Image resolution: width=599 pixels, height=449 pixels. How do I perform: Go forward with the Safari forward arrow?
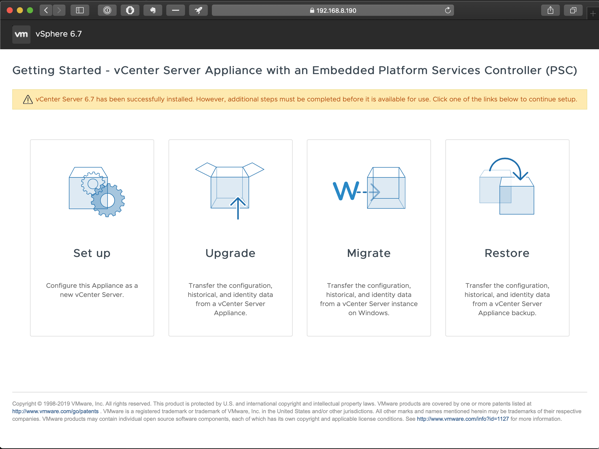pyautogui.click(x=59, y=10)
